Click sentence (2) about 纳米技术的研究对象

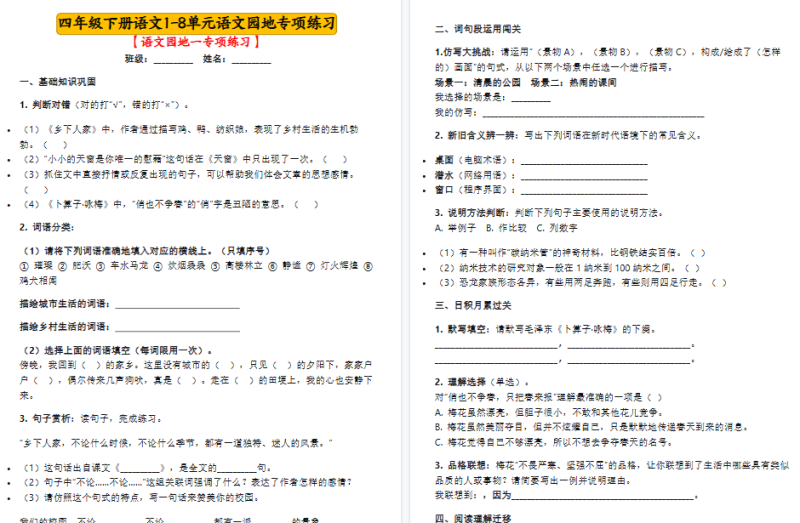(x=569, y=268)
